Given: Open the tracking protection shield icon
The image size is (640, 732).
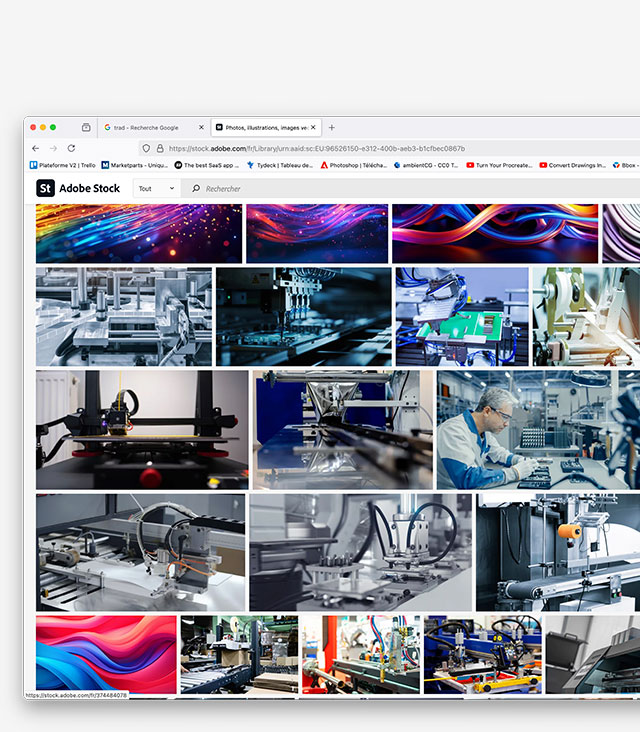Looking at the screenshot, I should click(146, 148).
